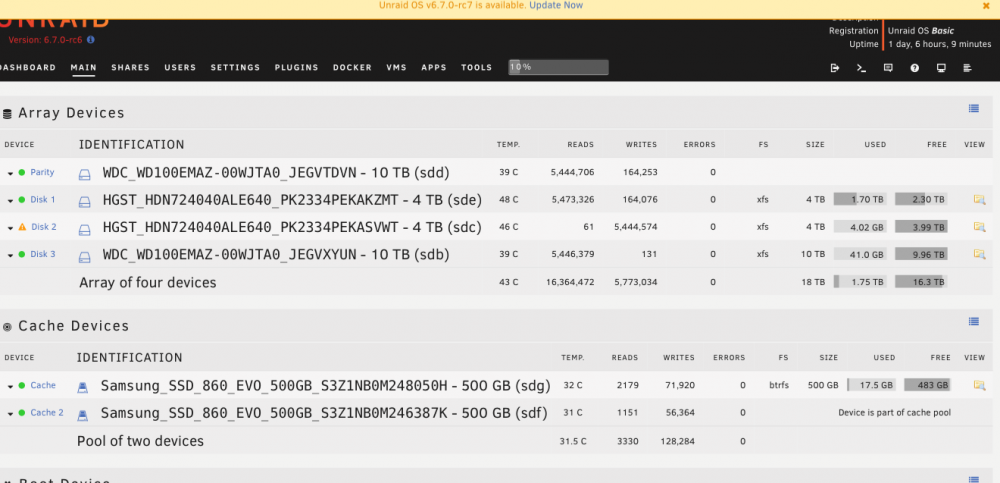Screen dimensions: 1000x483
Task: Open the Cache device link
Action: (x=43, y=385)
